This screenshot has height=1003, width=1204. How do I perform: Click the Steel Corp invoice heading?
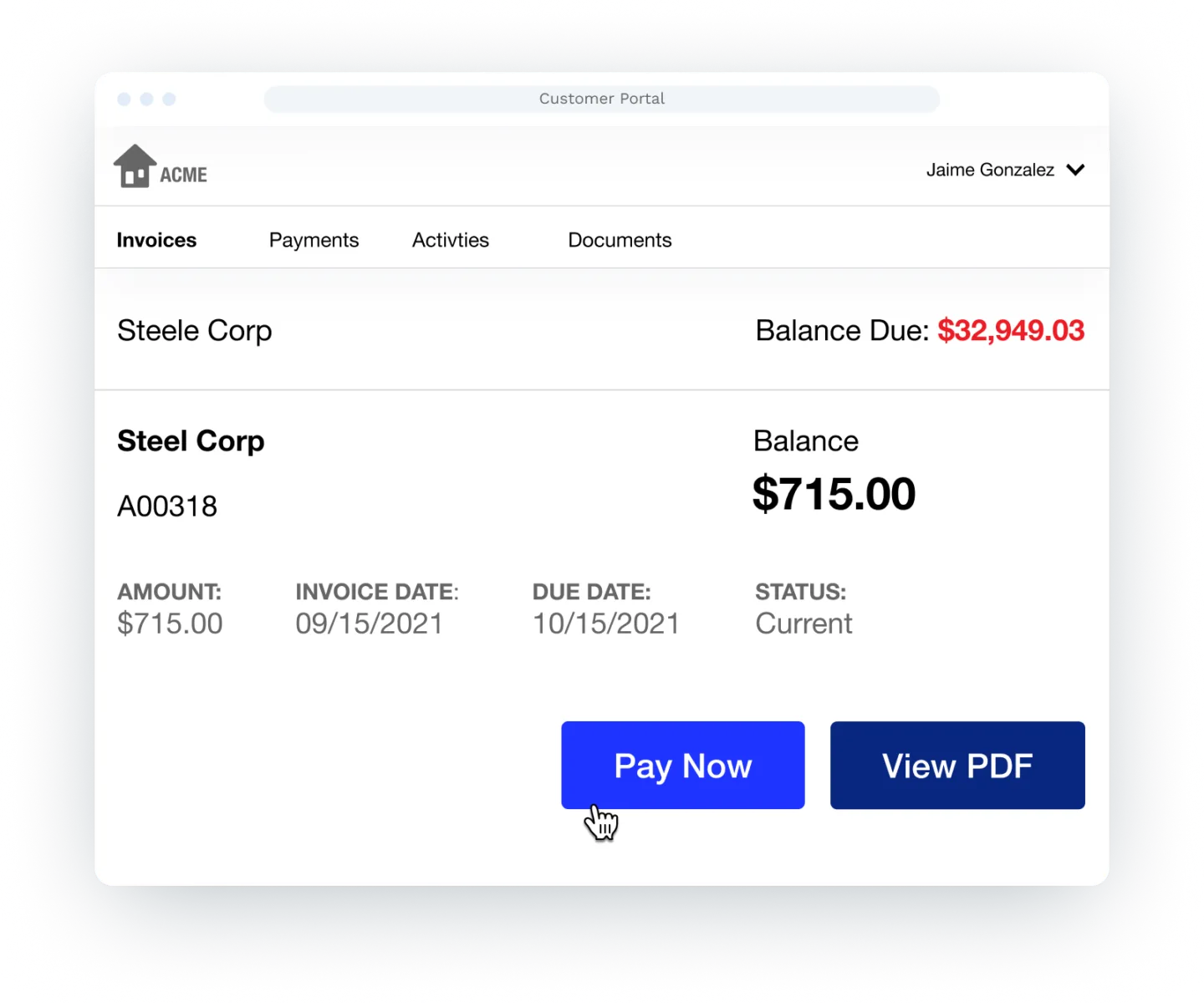click(191, 441)
